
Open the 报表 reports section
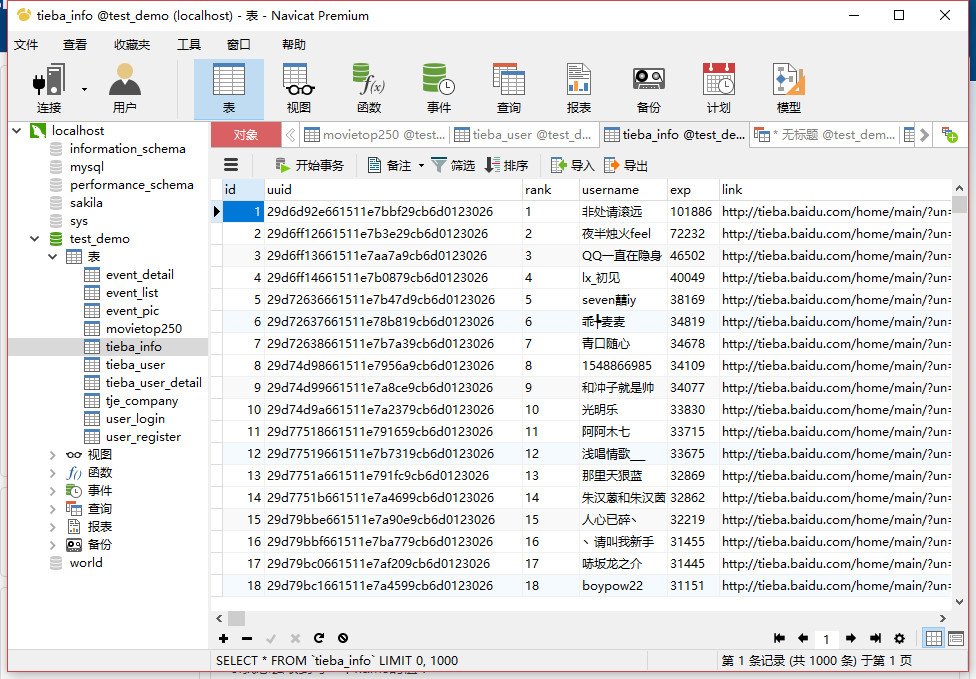tap(578, 88)
